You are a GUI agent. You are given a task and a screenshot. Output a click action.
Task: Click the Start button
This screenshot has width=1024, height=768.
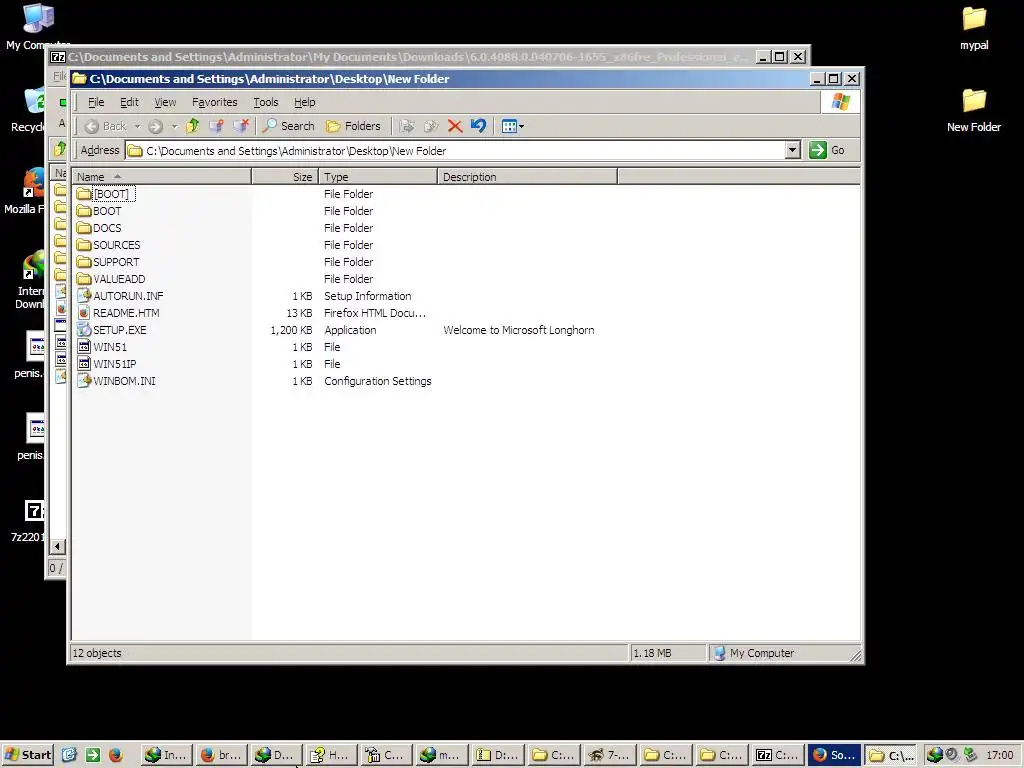(x=28, y=755)
